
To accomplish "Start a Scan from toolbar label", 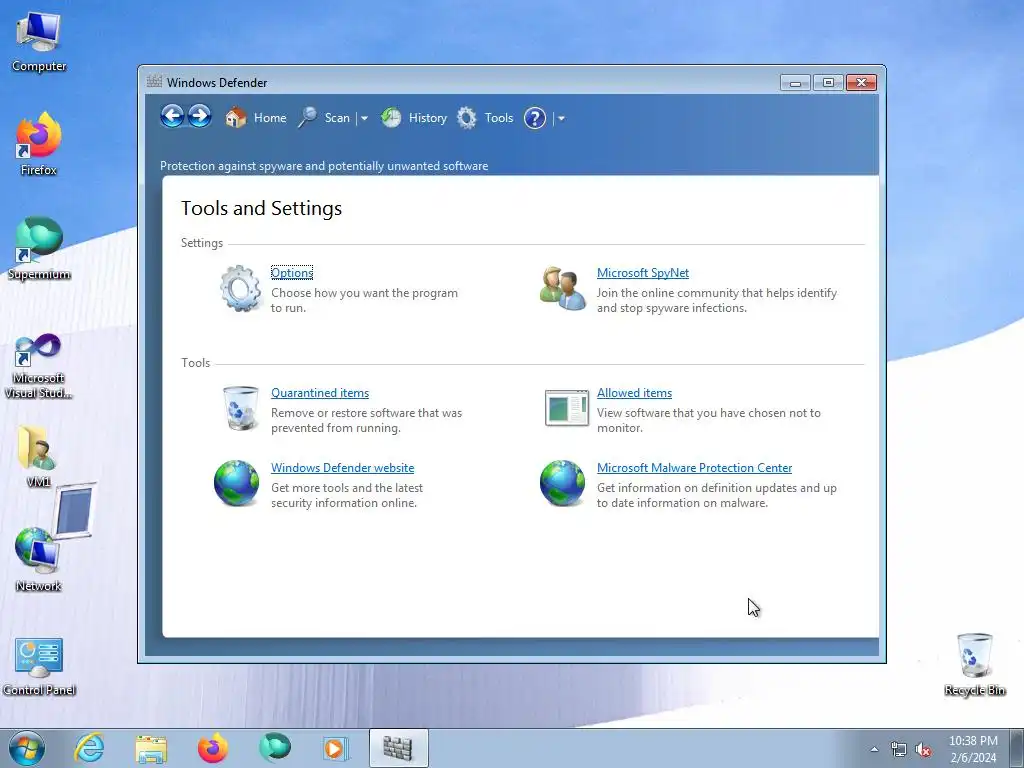I will click(x=337, y=118).
